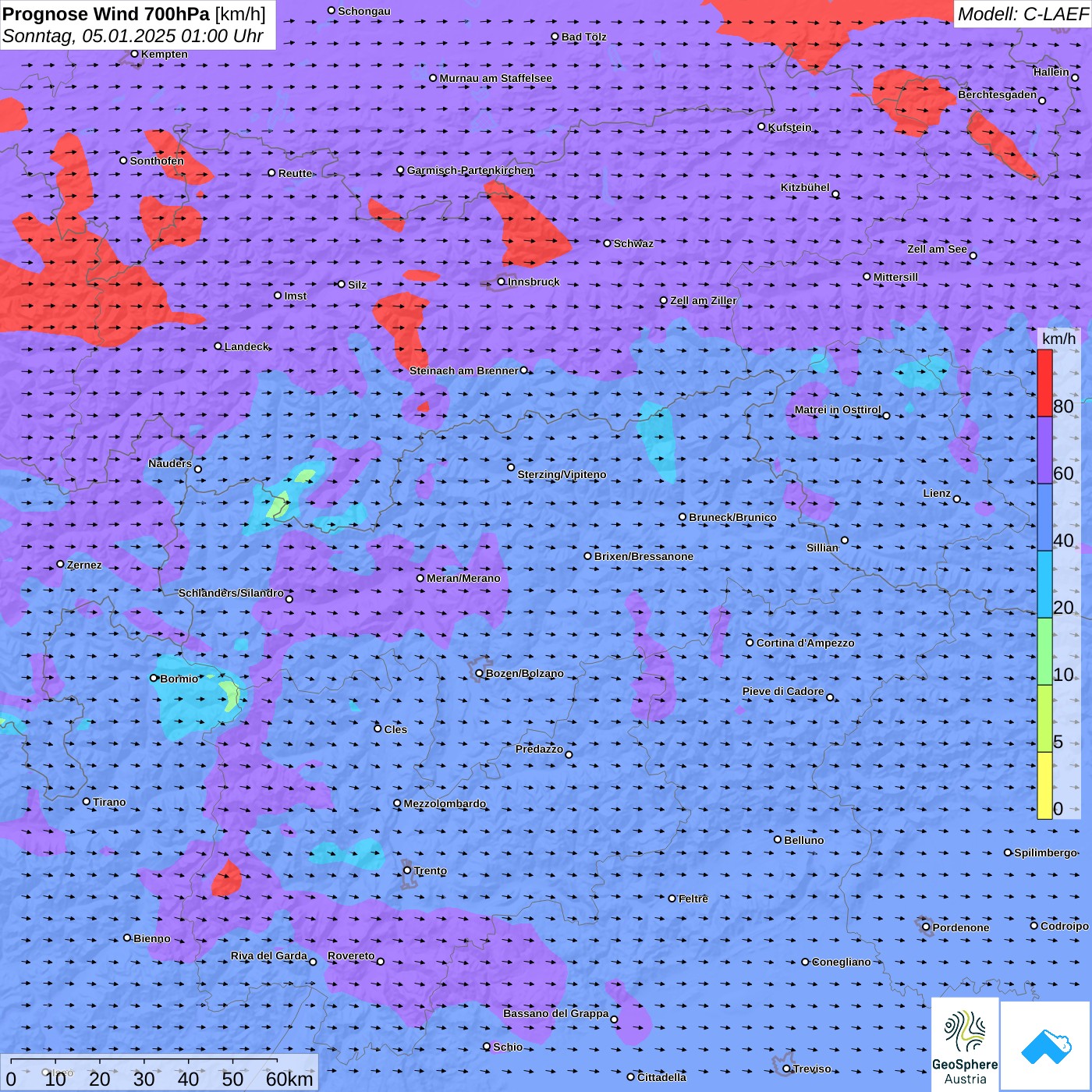Click the cyan 20 km/h legend swatch

(1044, 585)
